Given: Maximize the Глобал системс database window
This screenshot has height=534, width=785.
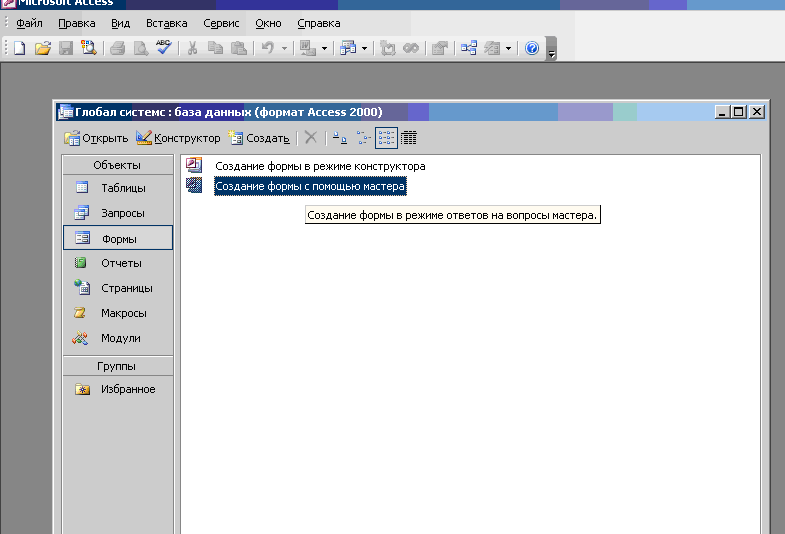Looking at the screenshot, I should click(x=739, y=112).
